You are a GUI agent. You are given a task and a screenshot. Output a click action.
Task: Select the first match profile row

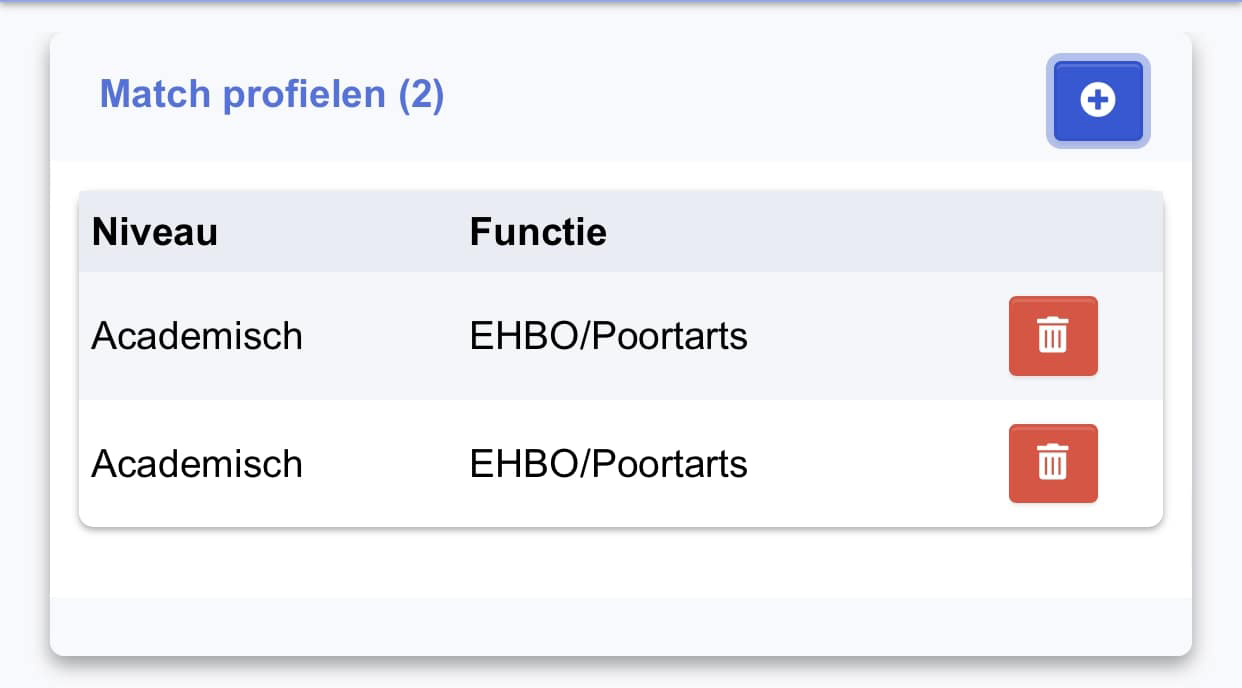pyautogui.click(x=621, y=336)
